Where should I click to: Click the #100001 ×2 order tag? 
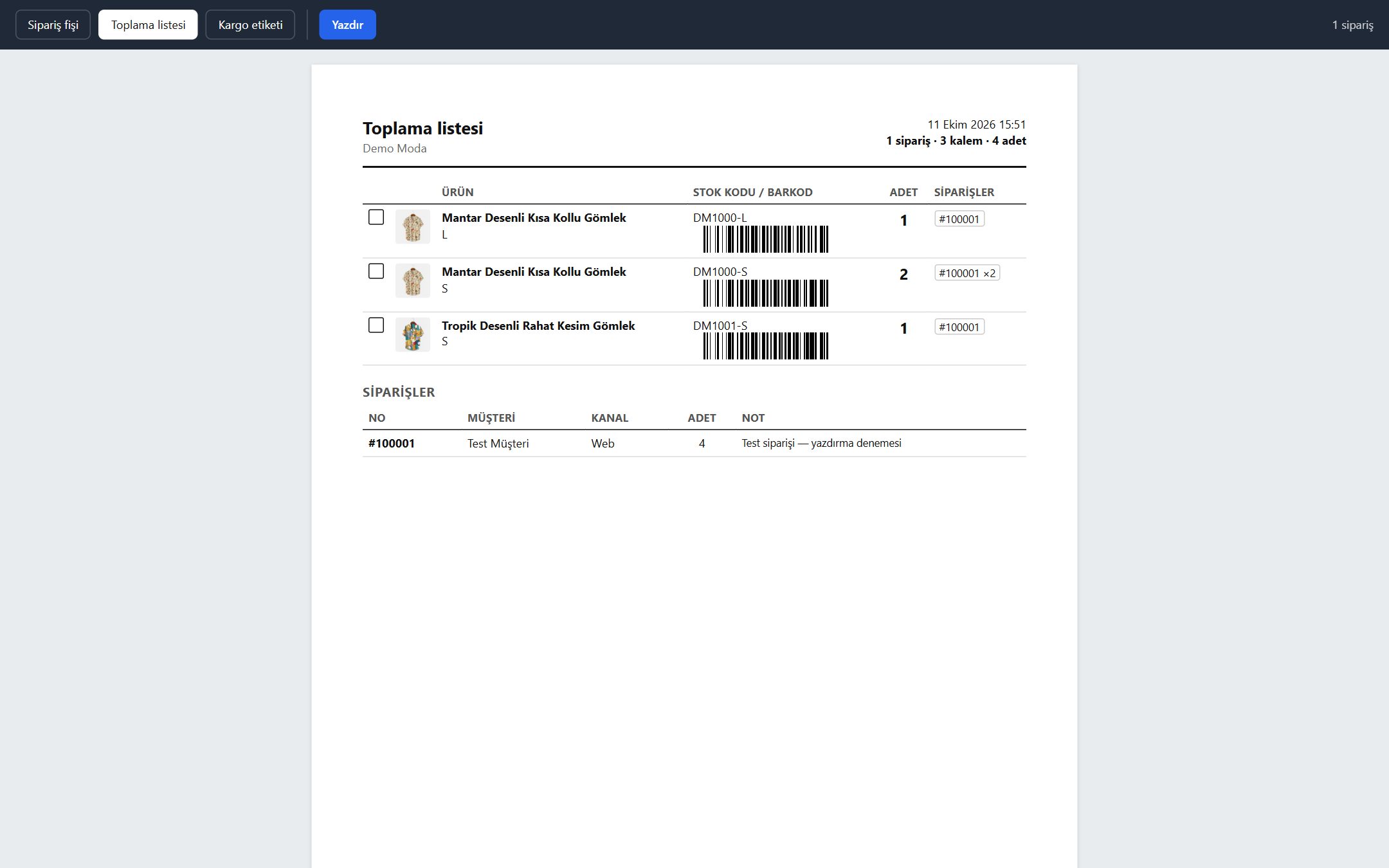967,273
